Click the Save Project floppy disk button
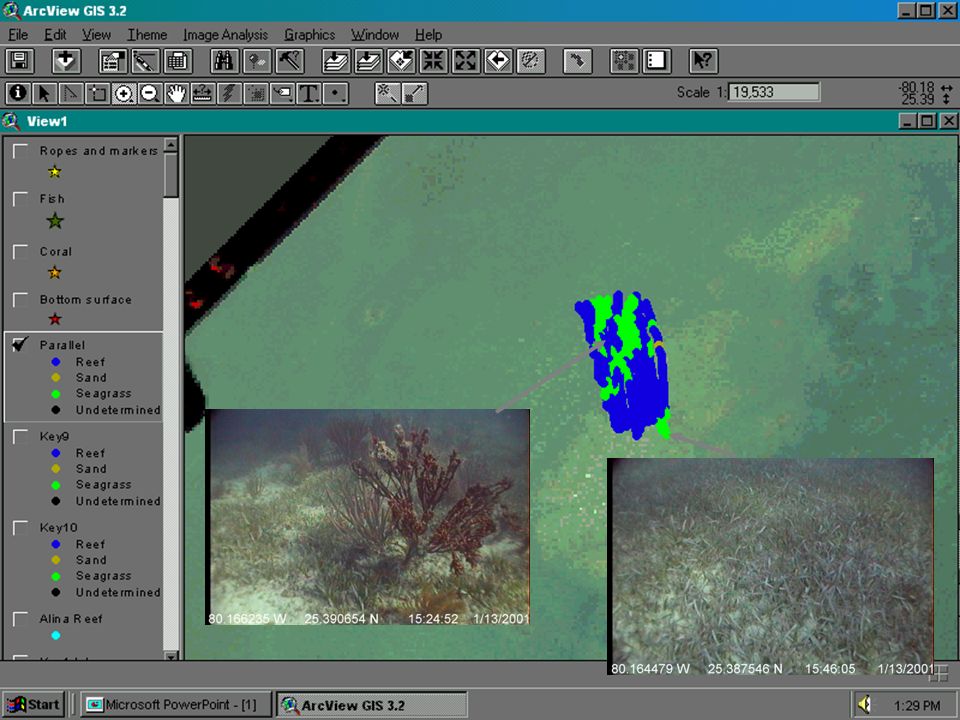 pyautogui.click(x=19, y=61)
